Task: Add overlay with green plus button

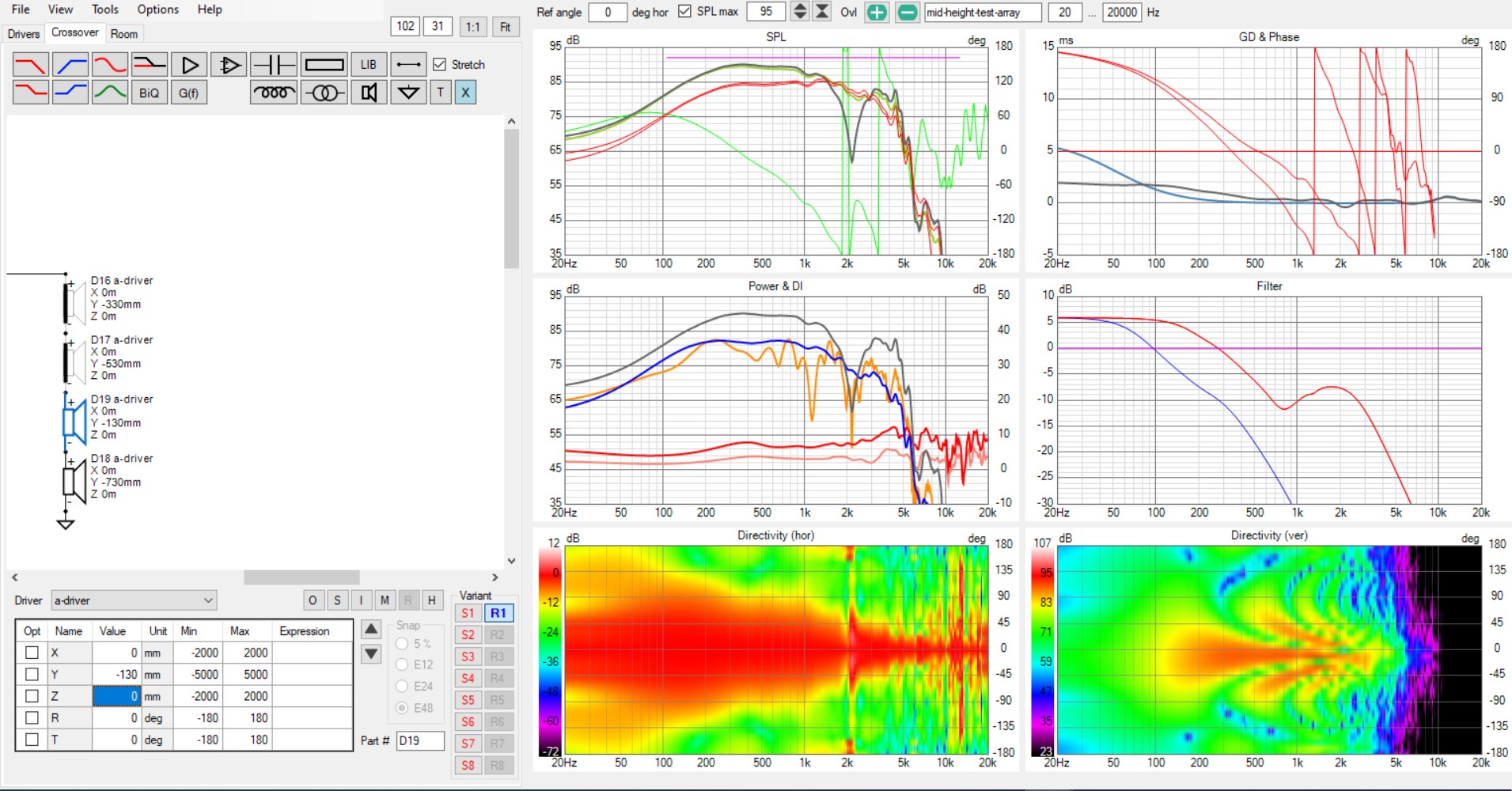Action: 877,12
